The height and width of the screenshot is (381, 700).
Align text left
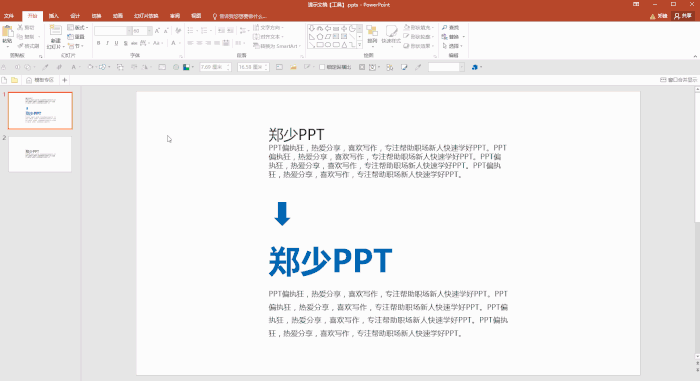(191, 43)
